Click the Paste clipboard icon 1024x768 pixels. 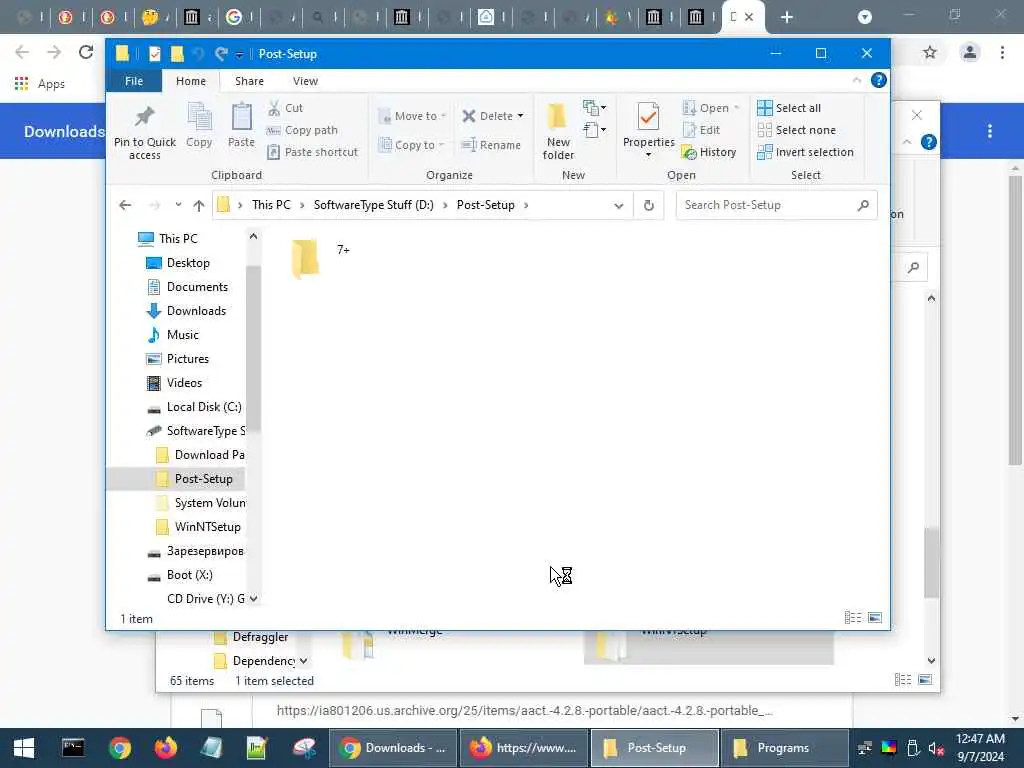pos(241,125)
